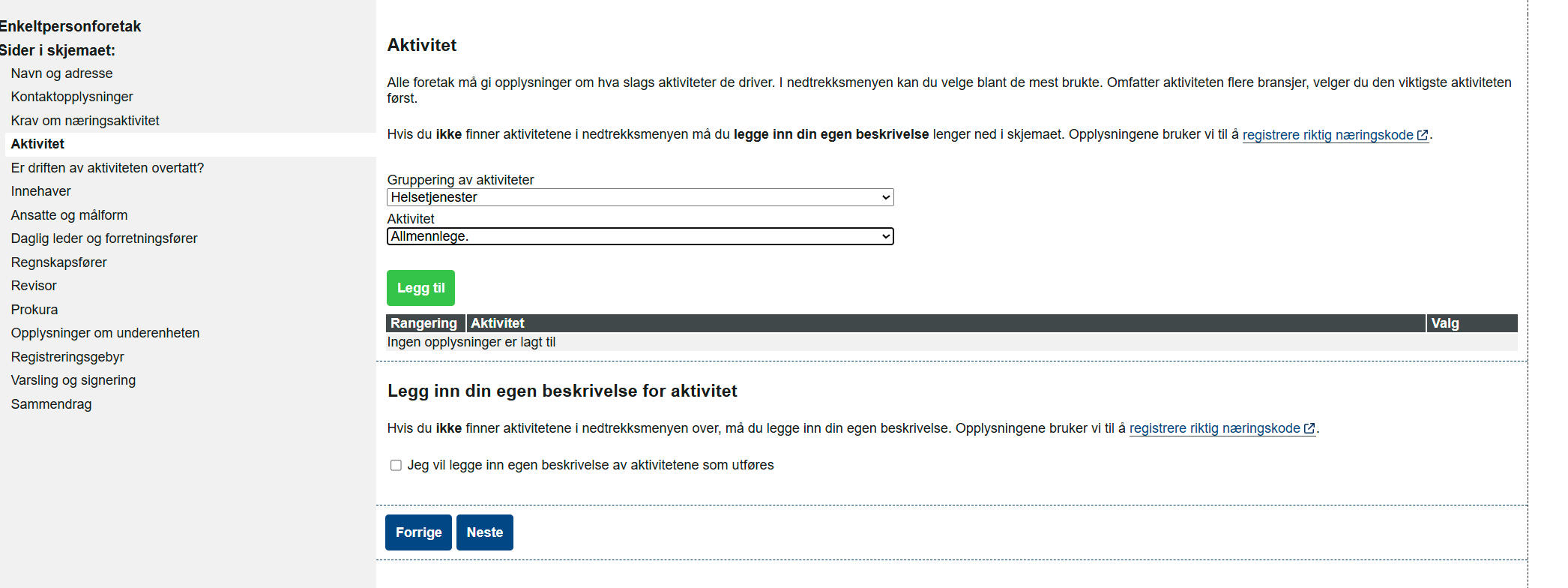Jump to the Innehaver page
This screenshot has height=588, width=1568.
[40, 191]
